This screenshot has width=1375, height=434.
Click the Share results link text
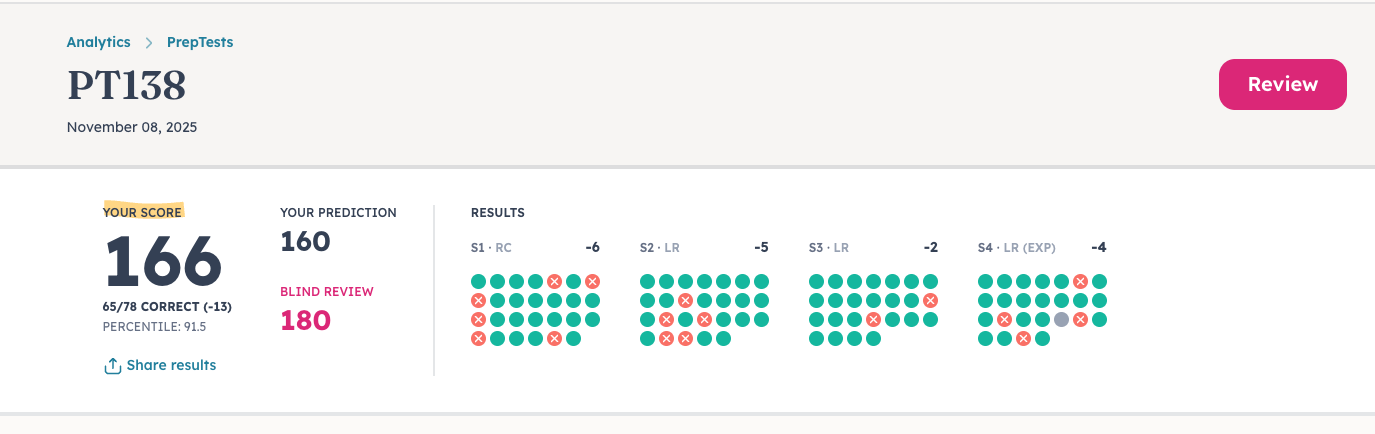click(171, 365)
